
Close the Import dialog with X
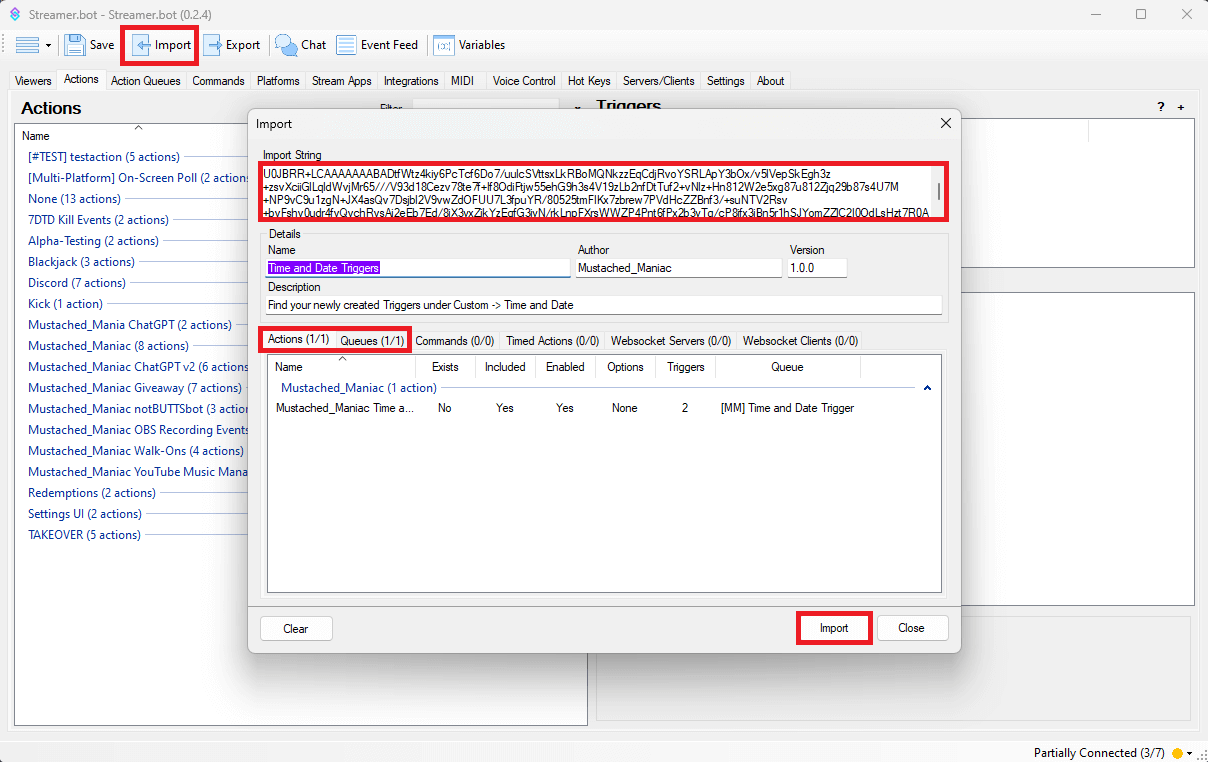[945, 123]
